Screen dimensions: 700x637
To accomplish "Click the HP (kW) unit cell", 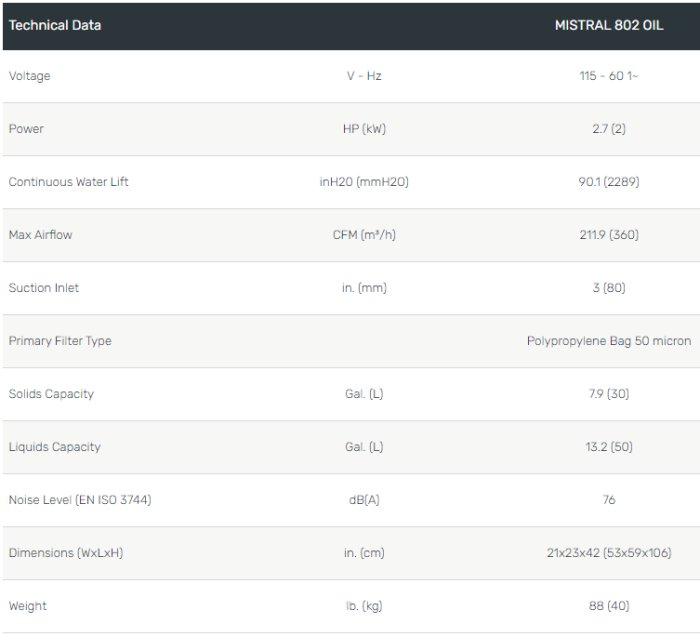I will pos(363,129).
